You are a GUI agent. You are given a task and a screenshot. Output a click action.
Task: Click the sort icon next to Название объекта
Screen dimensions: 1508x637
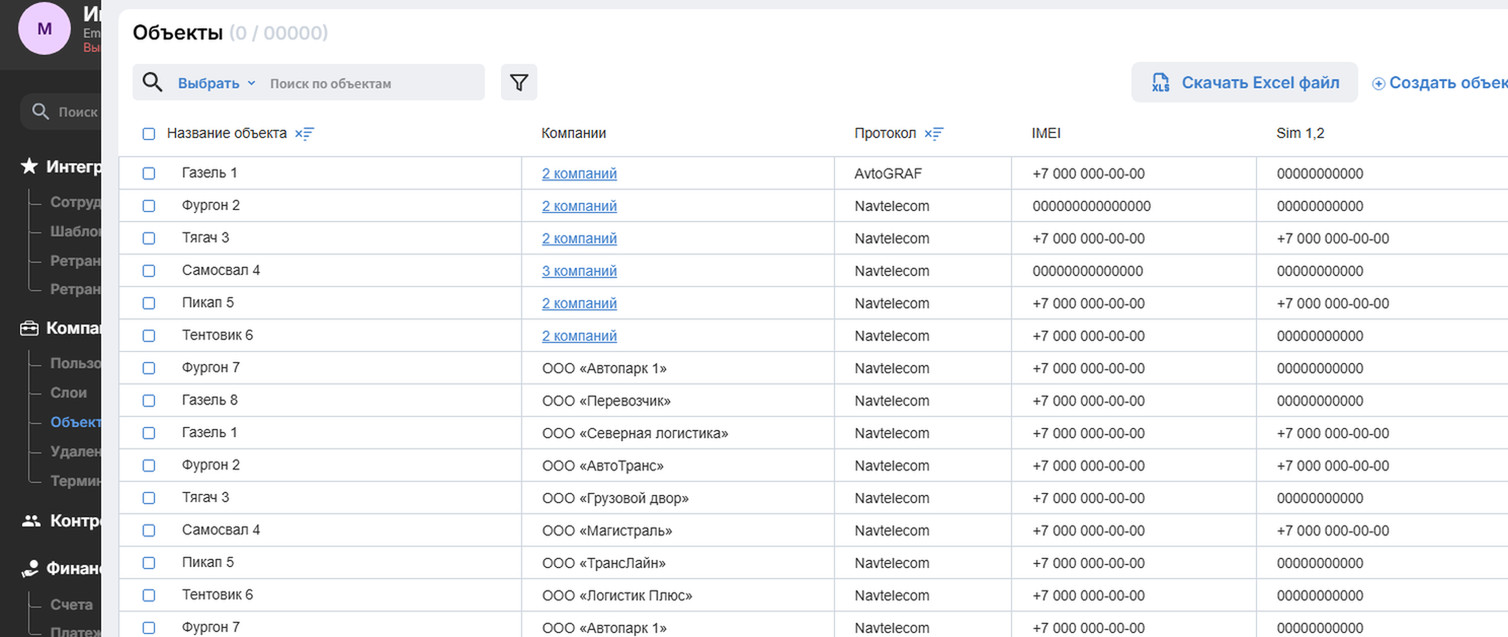[305, 134]
